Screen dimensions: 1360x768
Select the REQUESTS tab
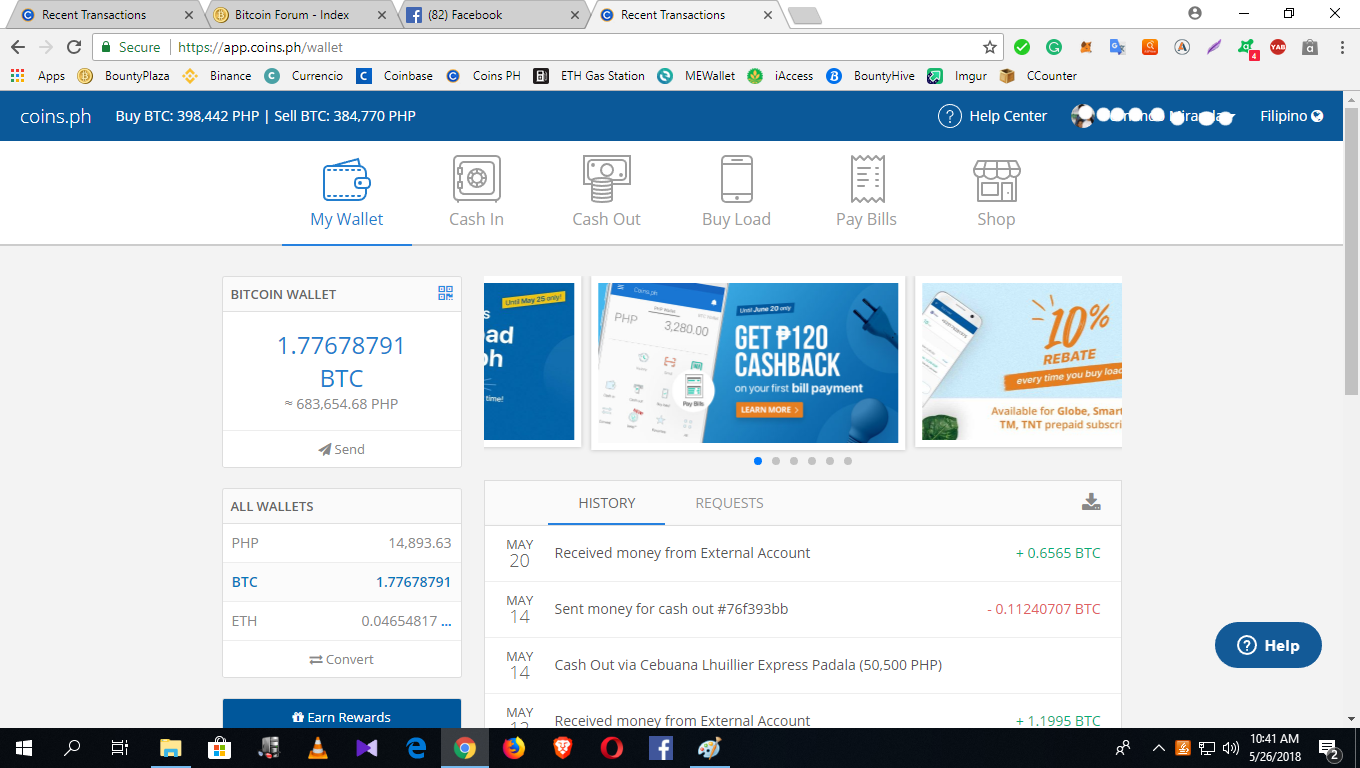pos(729,503)
